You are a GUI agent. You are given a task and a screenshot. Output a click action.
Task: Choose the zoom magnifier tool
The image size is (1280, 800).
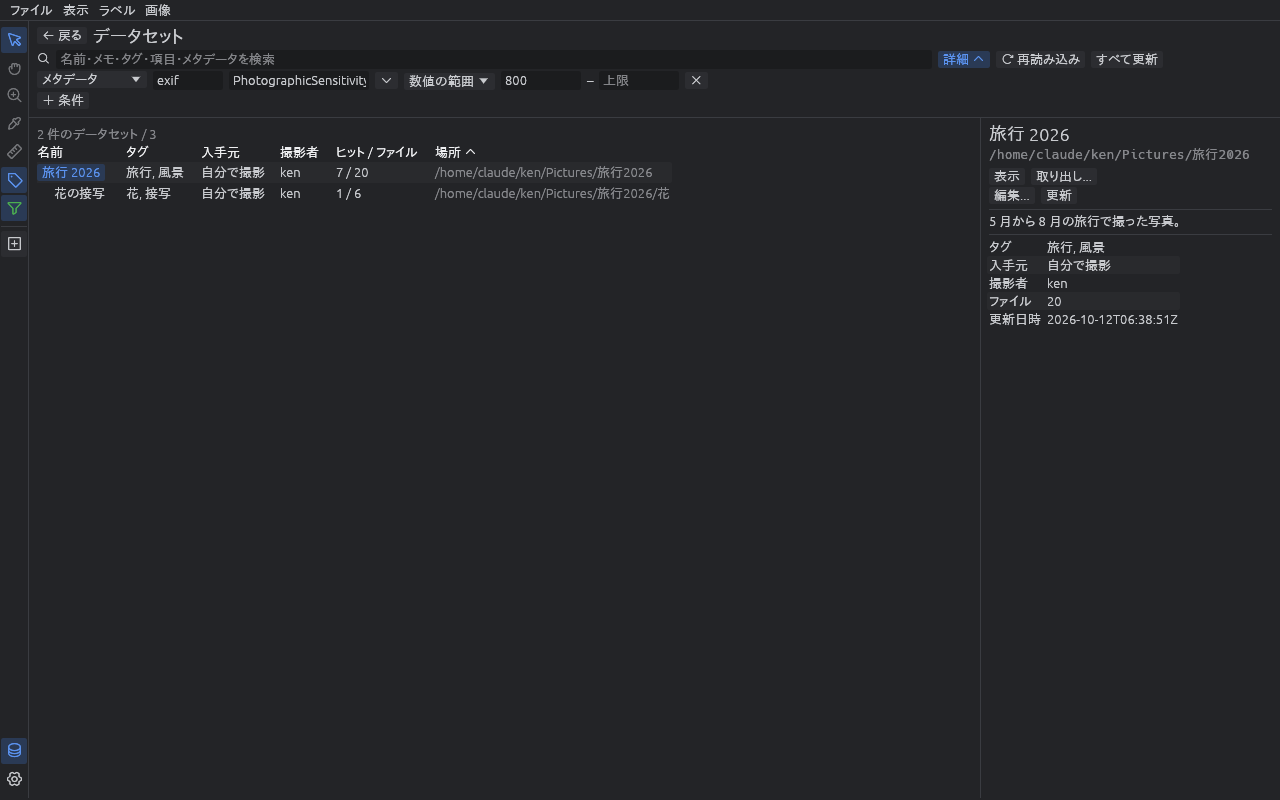click(x=14, y=96)
